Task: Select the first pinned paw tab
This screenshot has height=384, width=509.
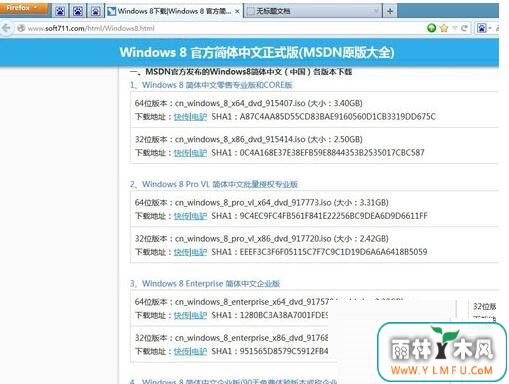Action: tap(60, 11)
